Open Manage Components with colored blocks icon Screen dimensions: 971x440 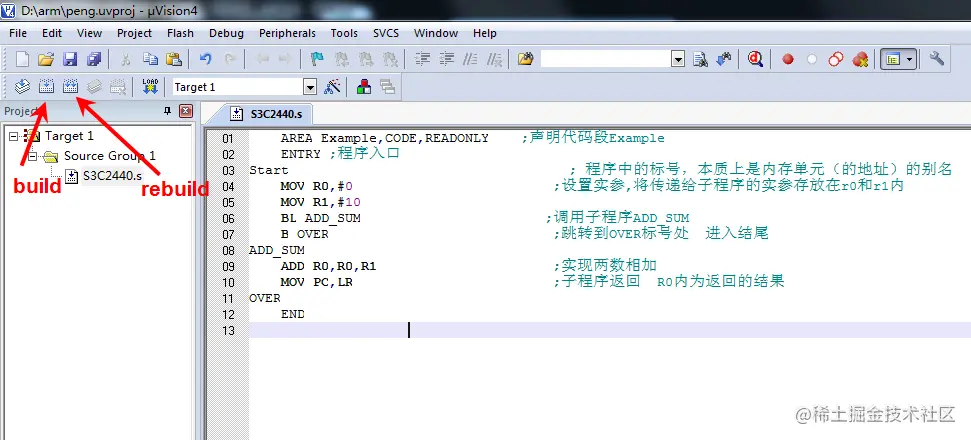[364, 87]
